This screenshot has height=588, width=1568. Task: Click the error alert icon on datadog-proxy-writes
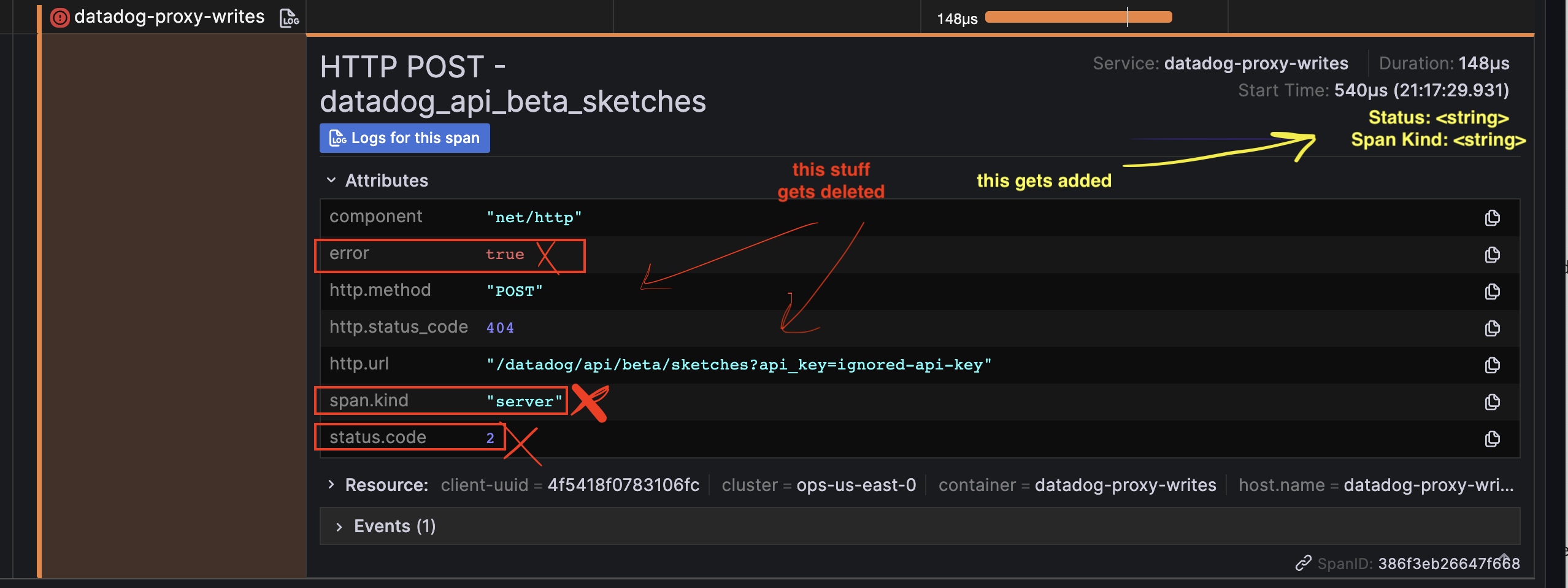[x=60, y=17]
